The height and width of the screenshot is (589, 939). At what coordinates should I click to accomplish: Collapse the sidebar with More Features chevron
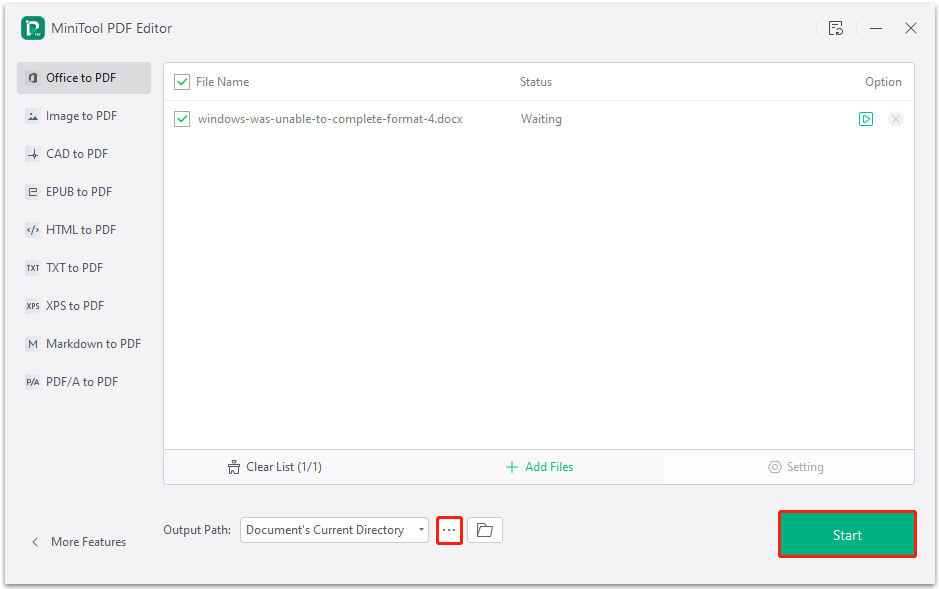(78, 541)
